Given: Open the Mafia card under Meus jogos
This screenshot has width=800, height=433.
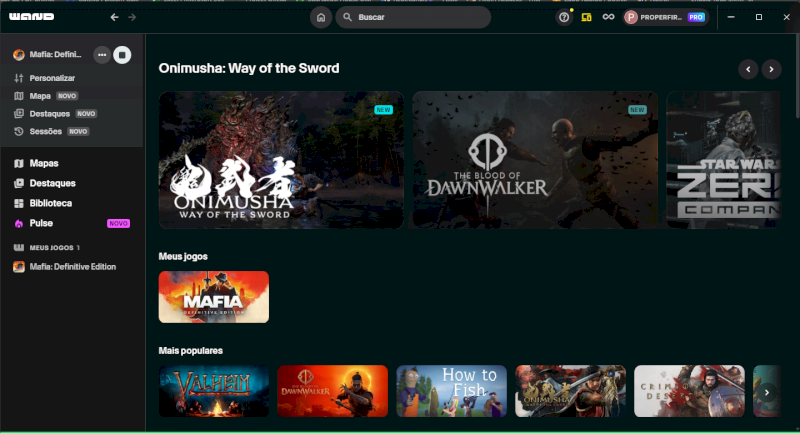Looking at the screenshot, I should point(214,297).
